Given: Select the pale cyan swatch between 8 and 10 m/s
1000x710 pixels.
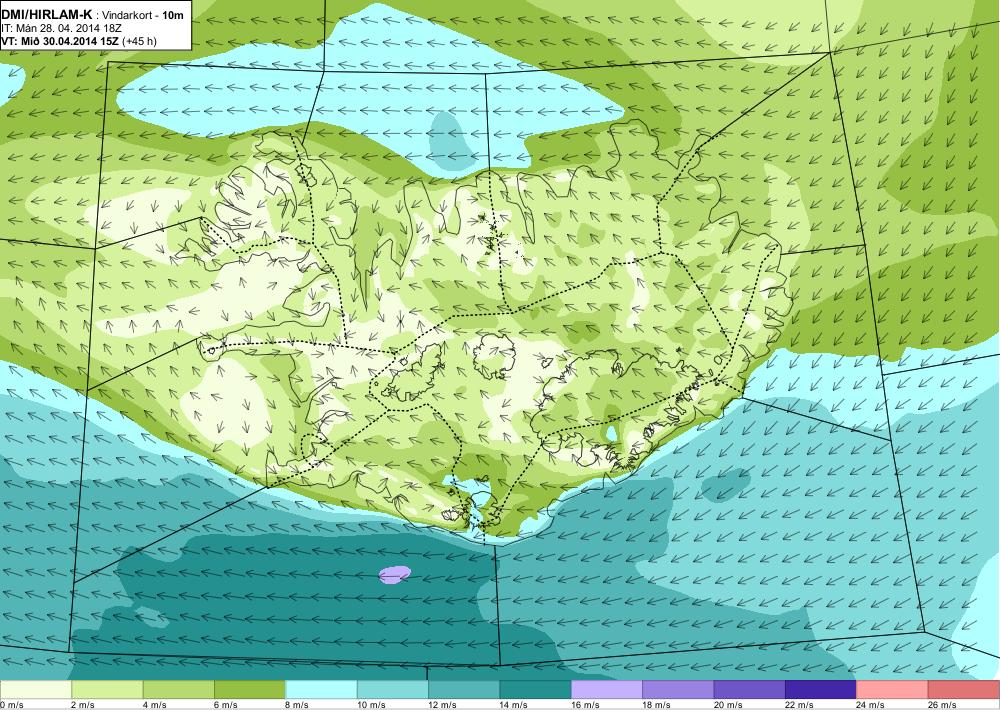Looking at the screenshot, I should point(321,690).
